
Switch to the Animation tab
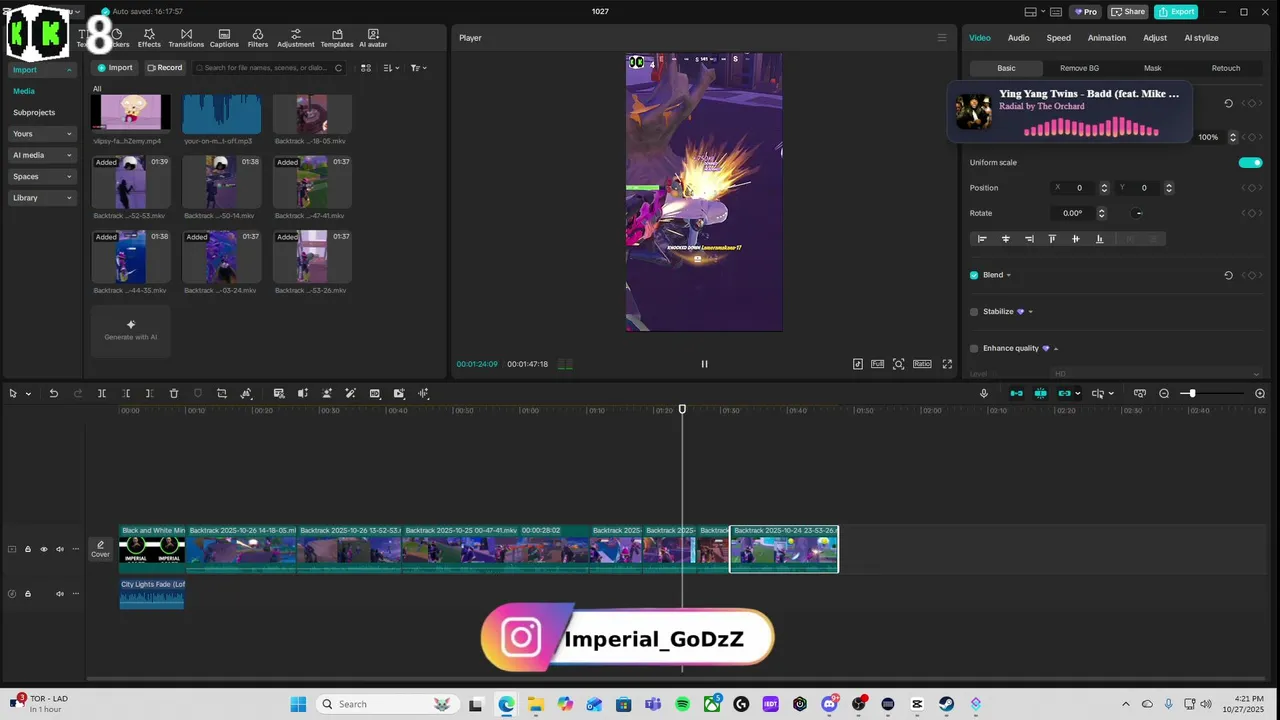tap(1107, 38)
